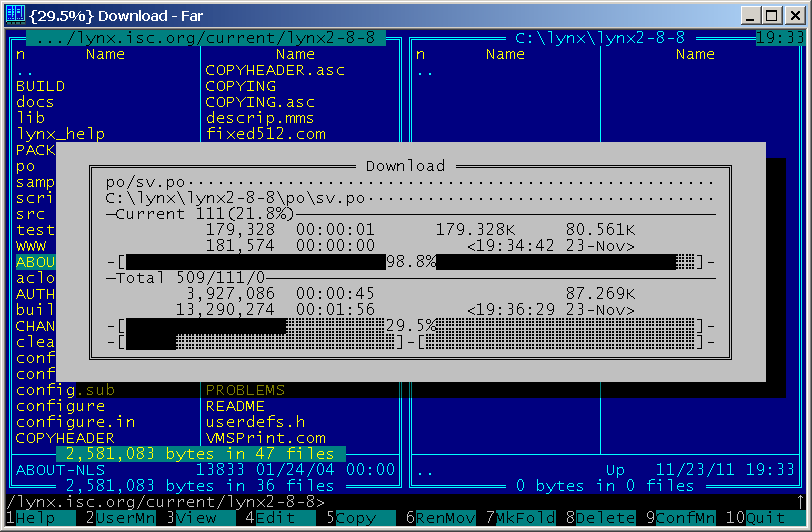Viewport: 812px width, 532px height.
Task: Select the COPYING file entry
Action: [x=241, y=86]
